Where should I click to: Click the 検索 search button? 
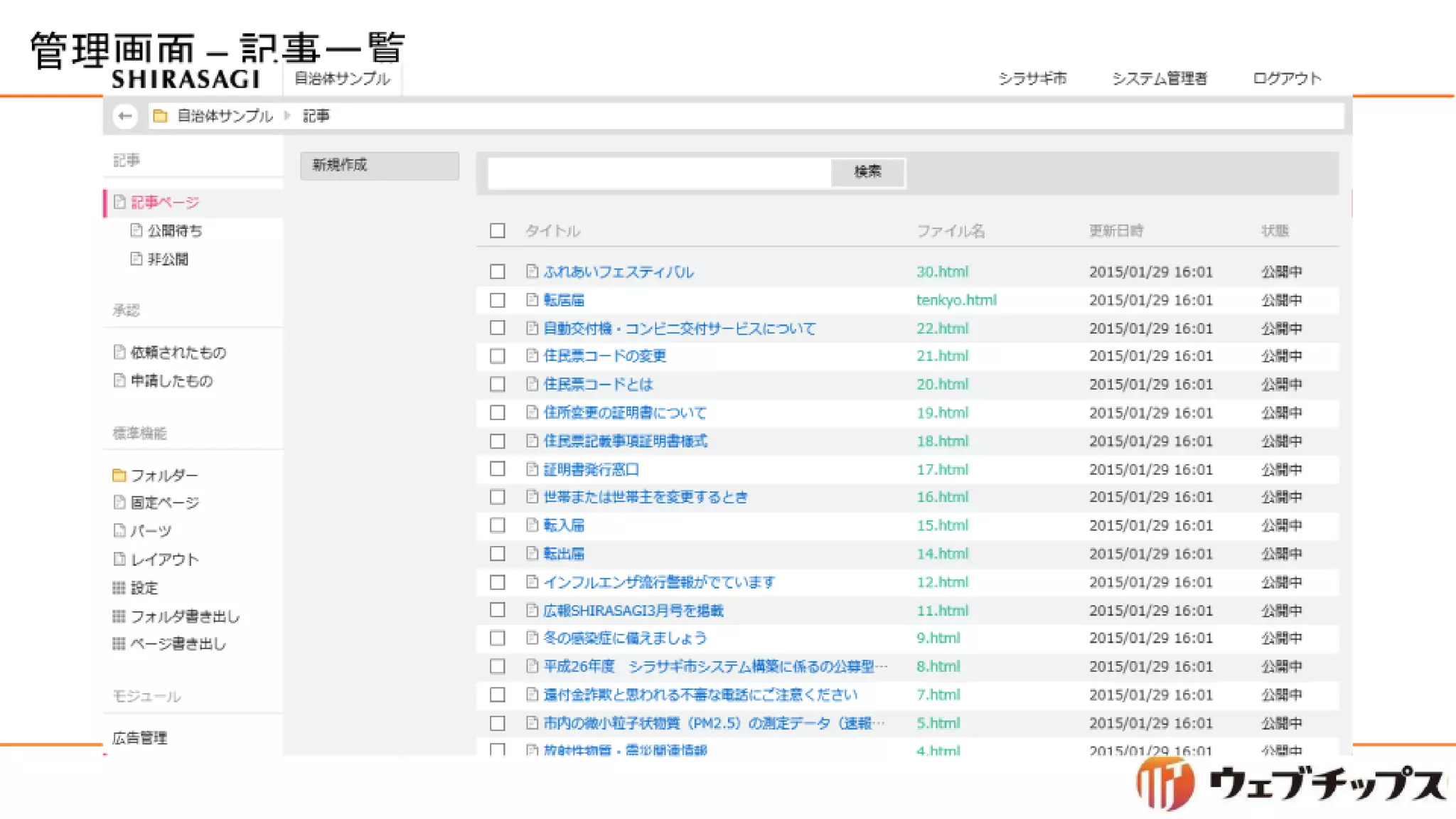pos(867,172)
